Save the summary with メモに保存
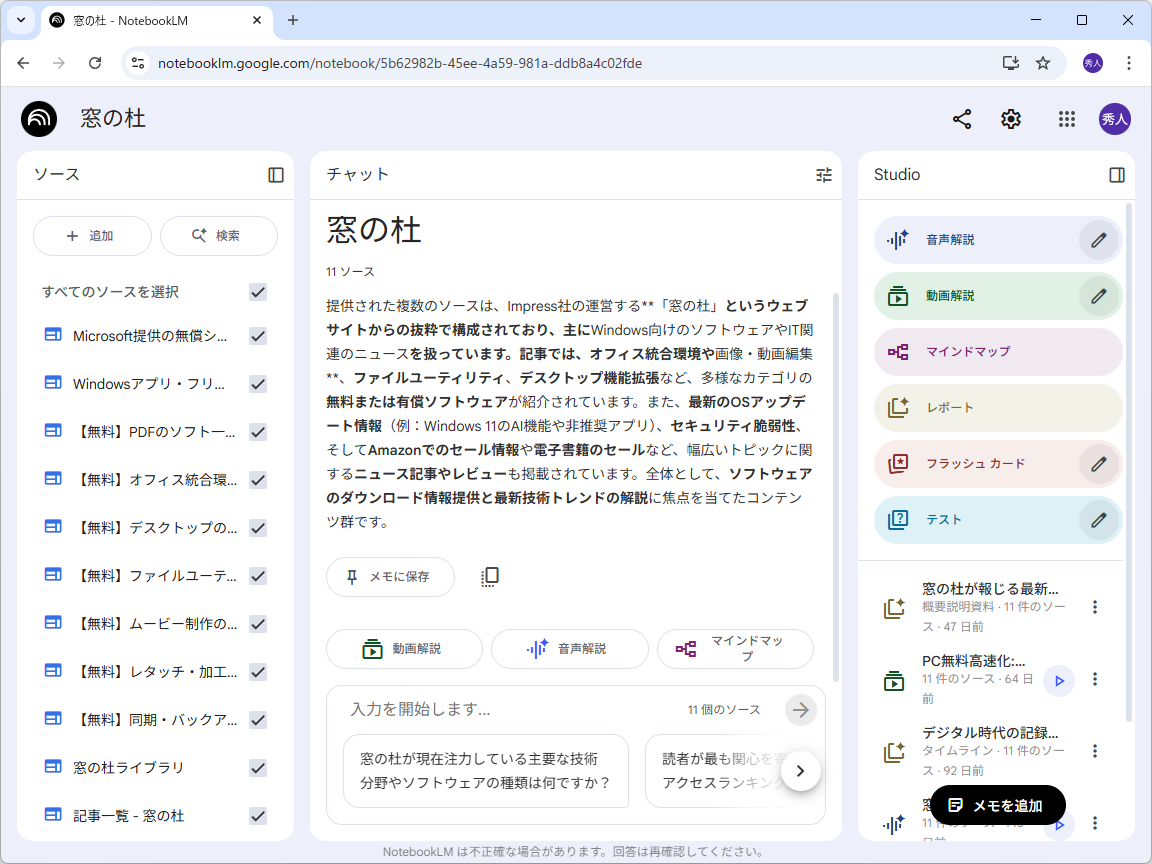The height and width of the screenshot is (864, 1152). (390, 576)
